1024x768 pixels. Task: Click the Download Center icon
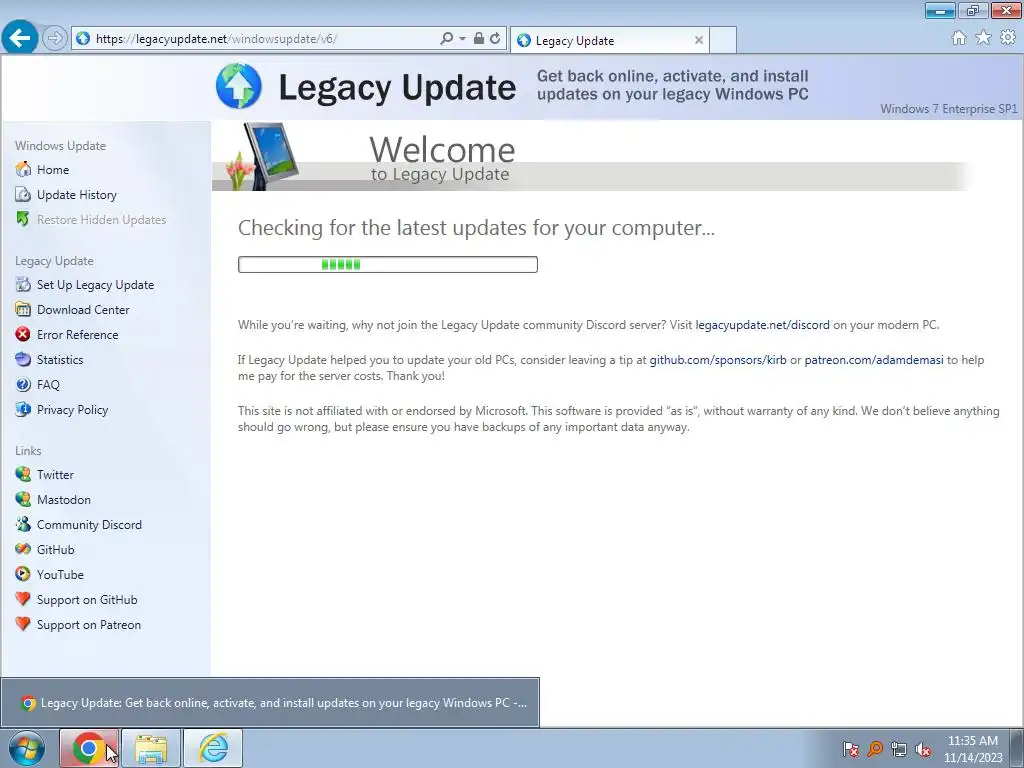click(23, 310)
